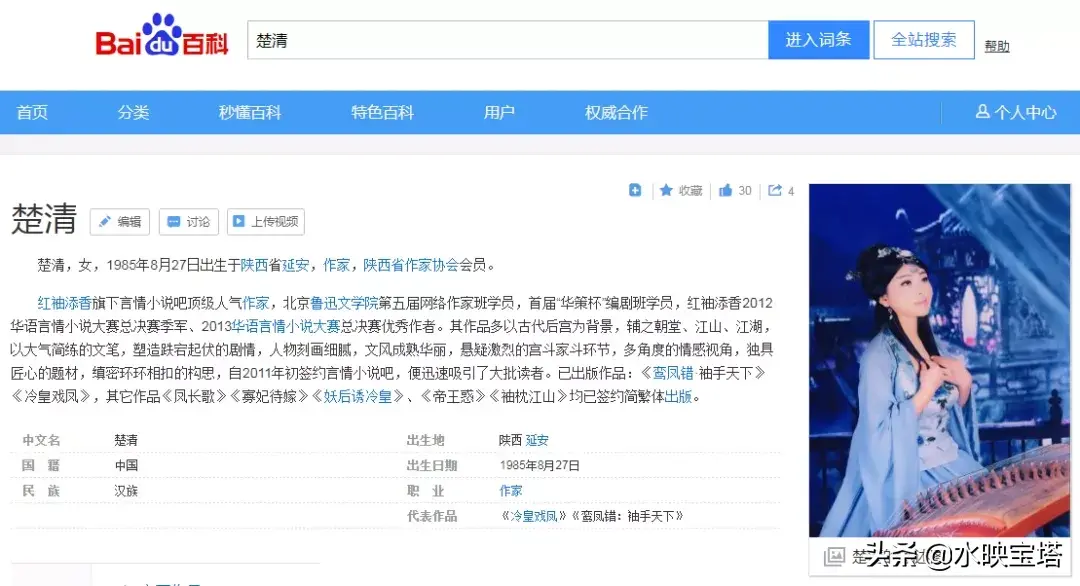Click the star 收藏 favorite icon

pos(666,190)
